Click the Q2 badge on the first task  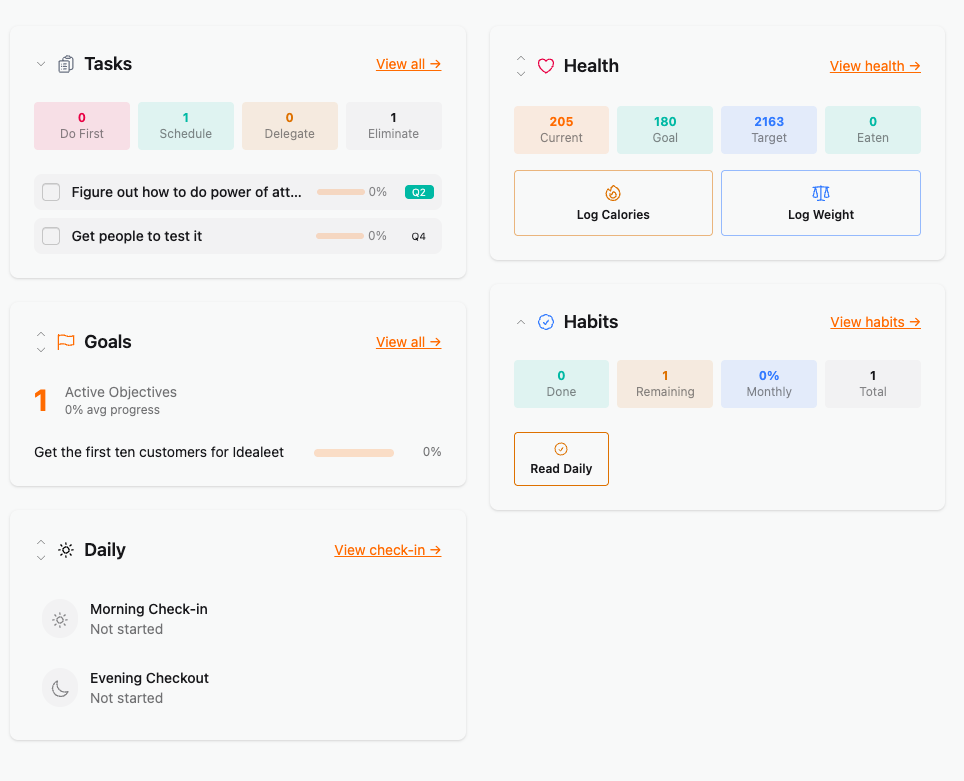click(x=419, y=191)
